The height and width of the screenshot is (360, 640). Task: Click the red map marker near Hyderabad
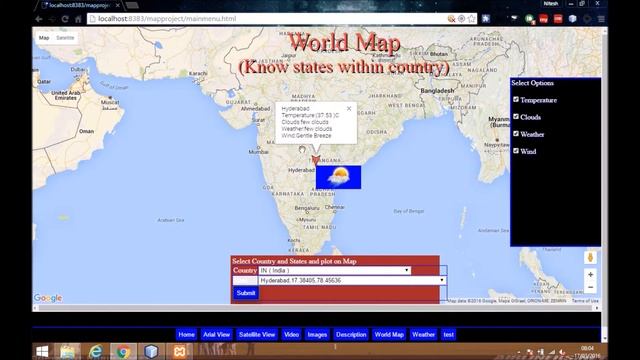tap(315, 160)
